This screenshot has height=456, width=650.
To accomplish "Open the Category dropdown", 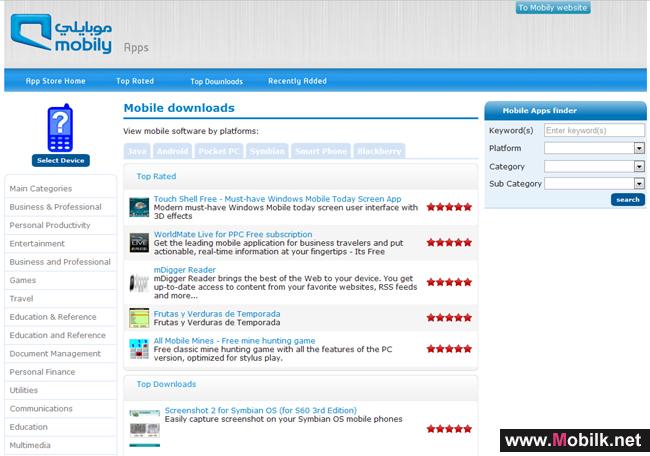I will pos(638,166).
